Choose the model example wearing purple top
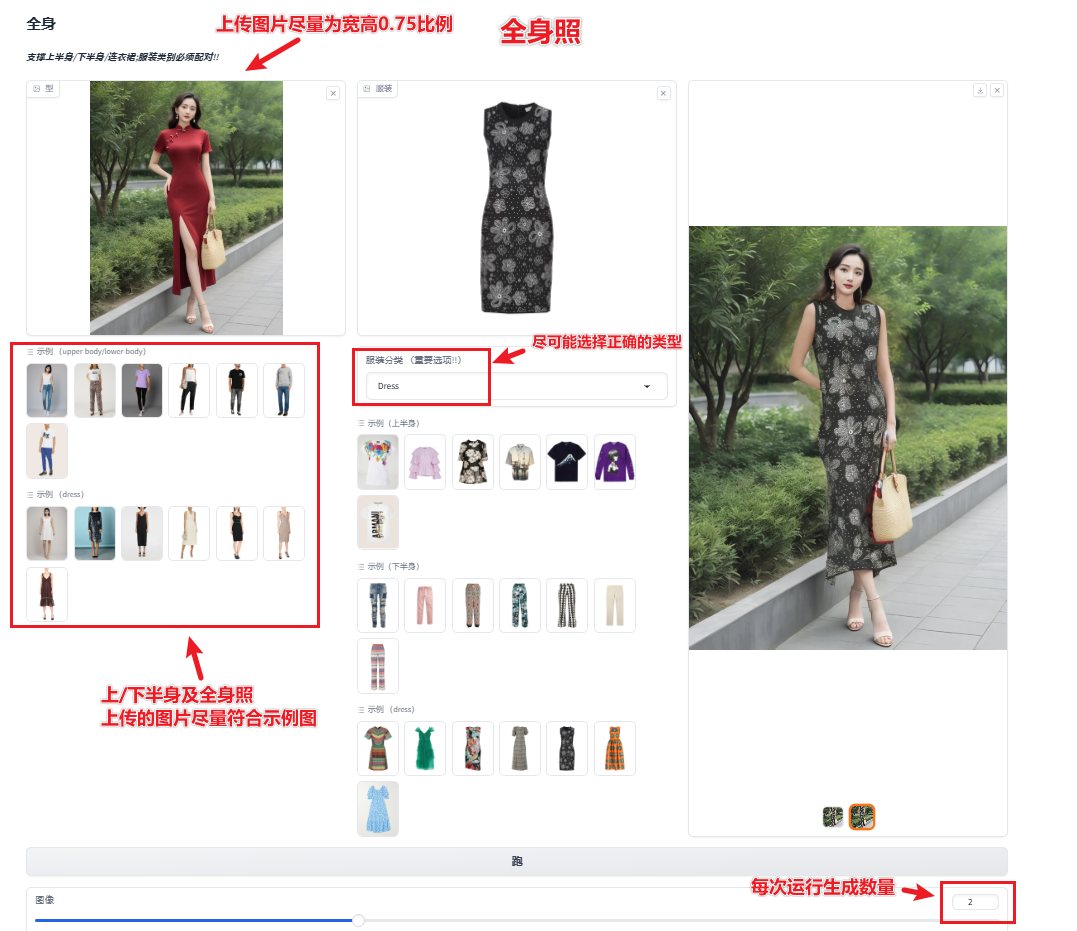This screenshot has width=1077, height=931. 142,390
